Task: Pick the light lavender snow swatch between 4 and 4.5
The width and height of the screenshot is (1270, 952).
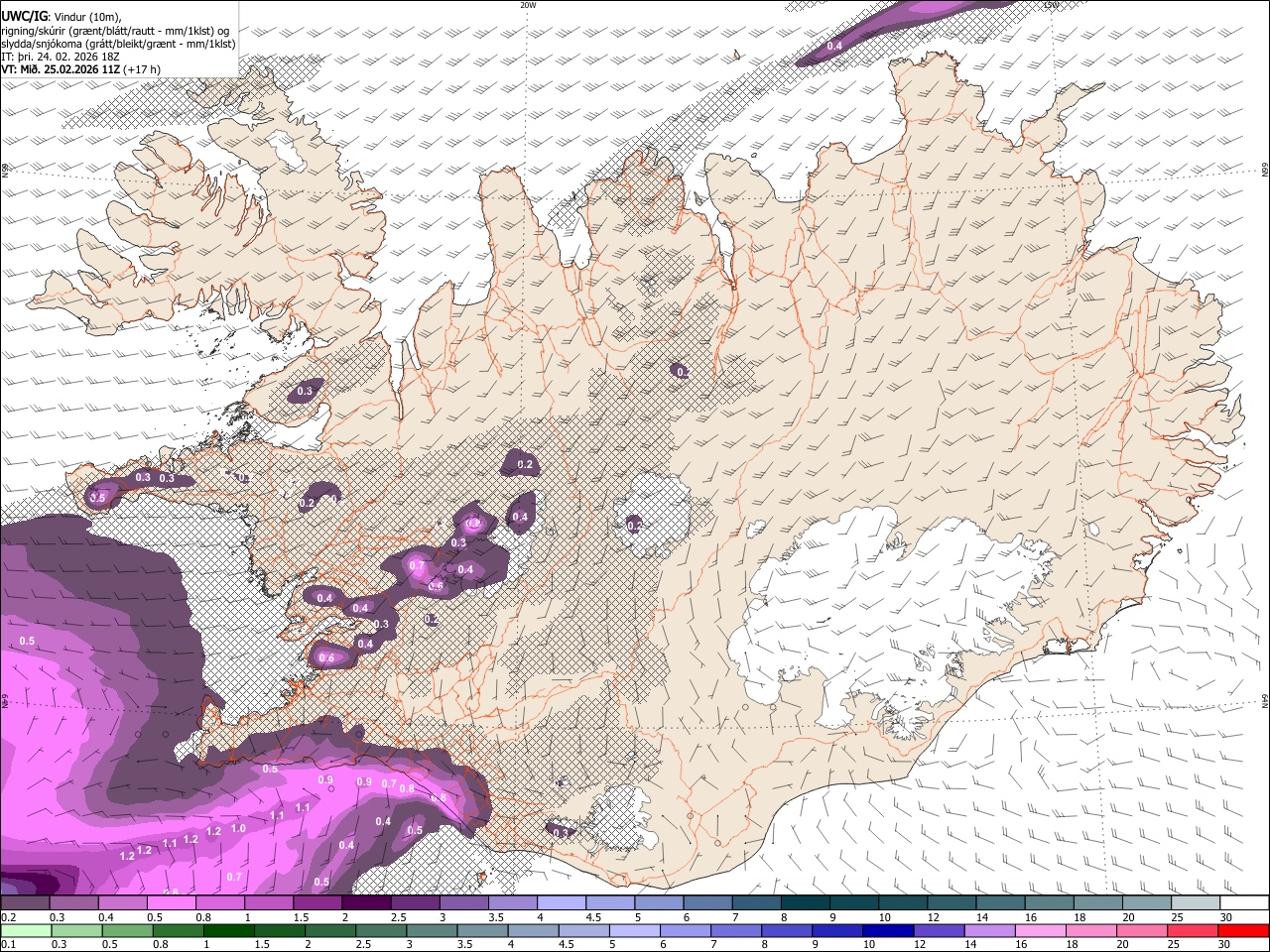Action: point(562,902)
